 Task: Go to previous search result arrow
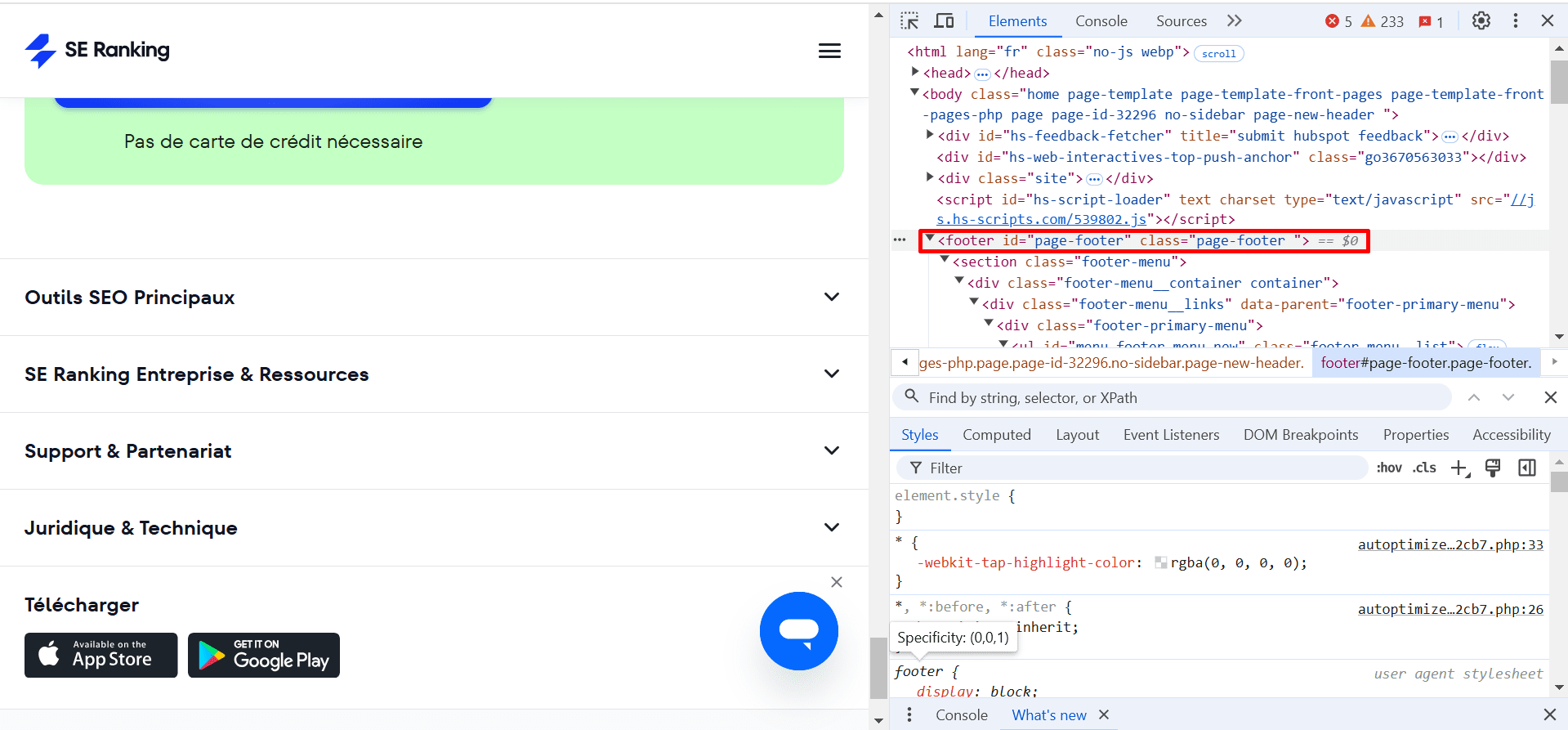1474,397
